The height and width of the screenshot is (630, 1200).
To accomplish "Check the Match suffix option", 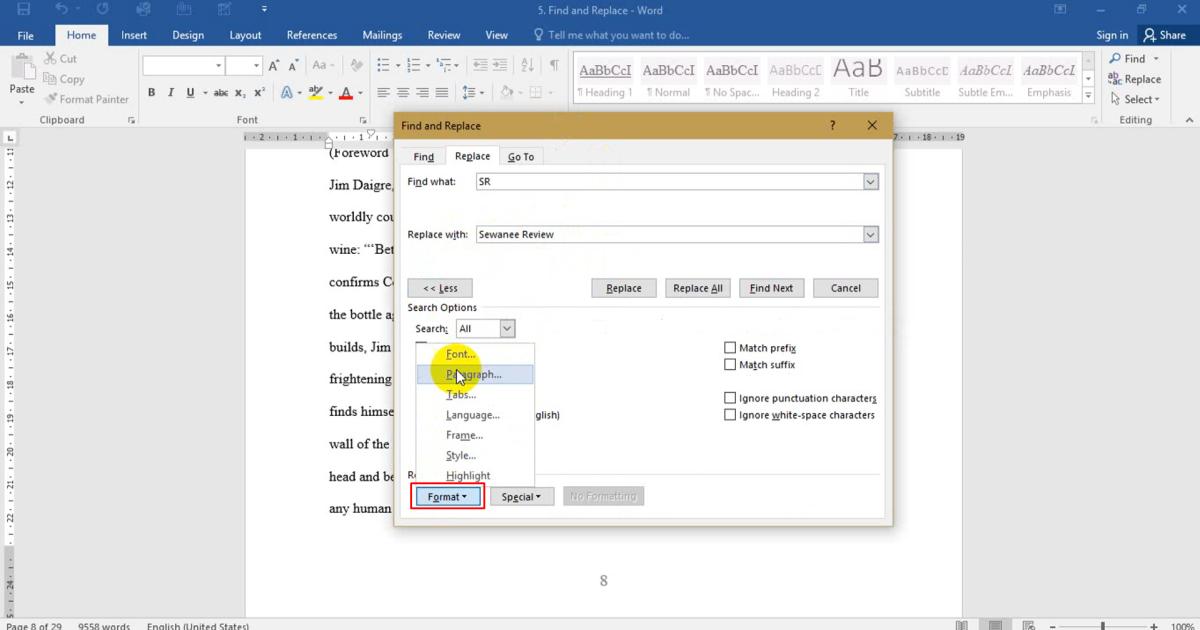I will pos(730,365).
